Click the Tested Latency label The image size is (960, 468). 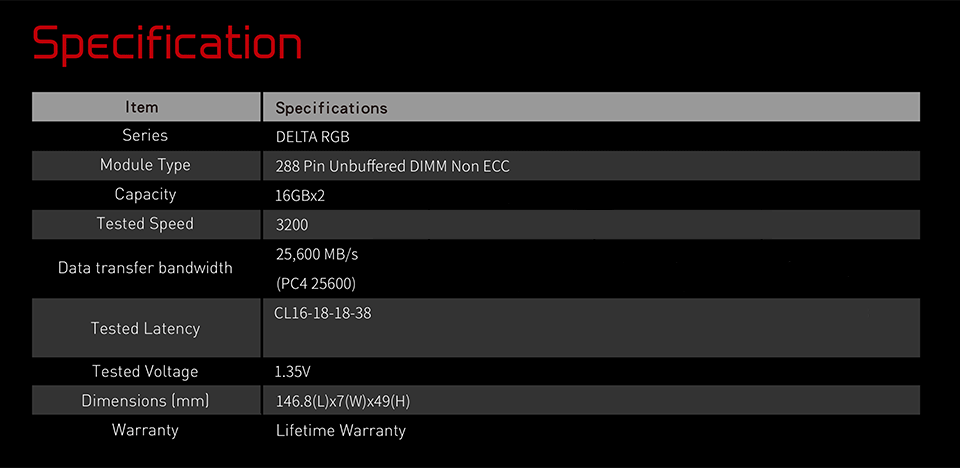(x=145, y=328)
